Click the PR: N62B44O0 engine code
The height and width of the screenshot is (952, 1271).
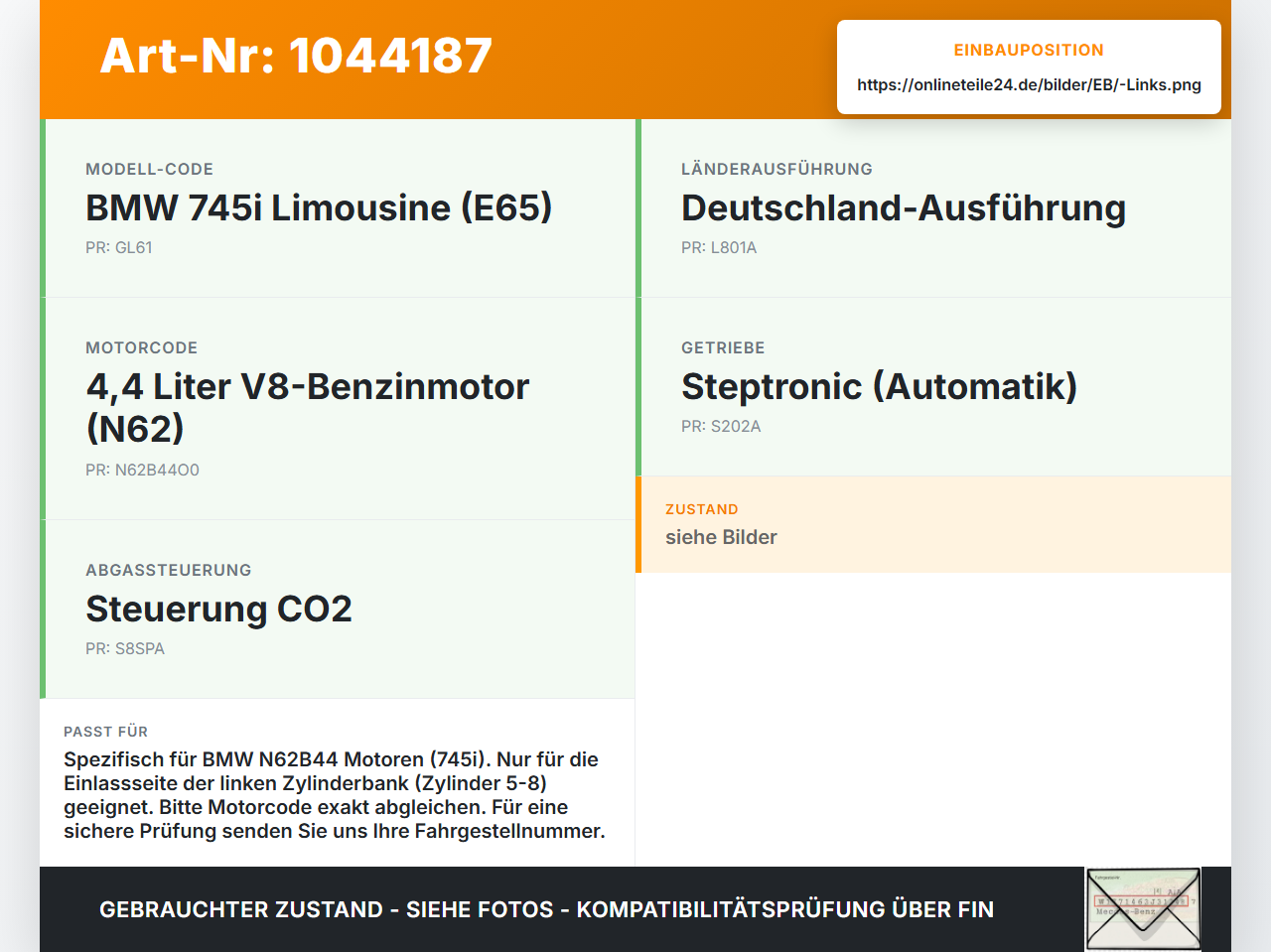[142, 471]
